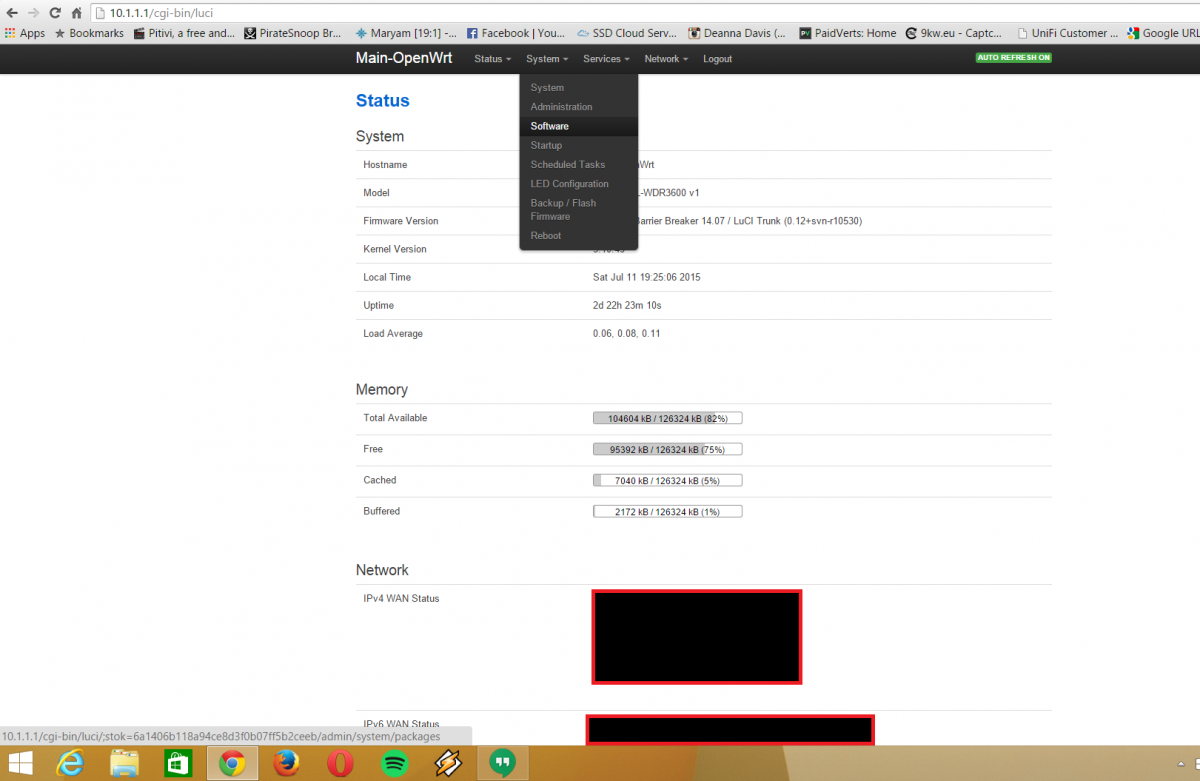This screenshot has width=1200, height=781.
Task: Choose Backup / Flash Firmware menu entry
Action: click(563, 209)
